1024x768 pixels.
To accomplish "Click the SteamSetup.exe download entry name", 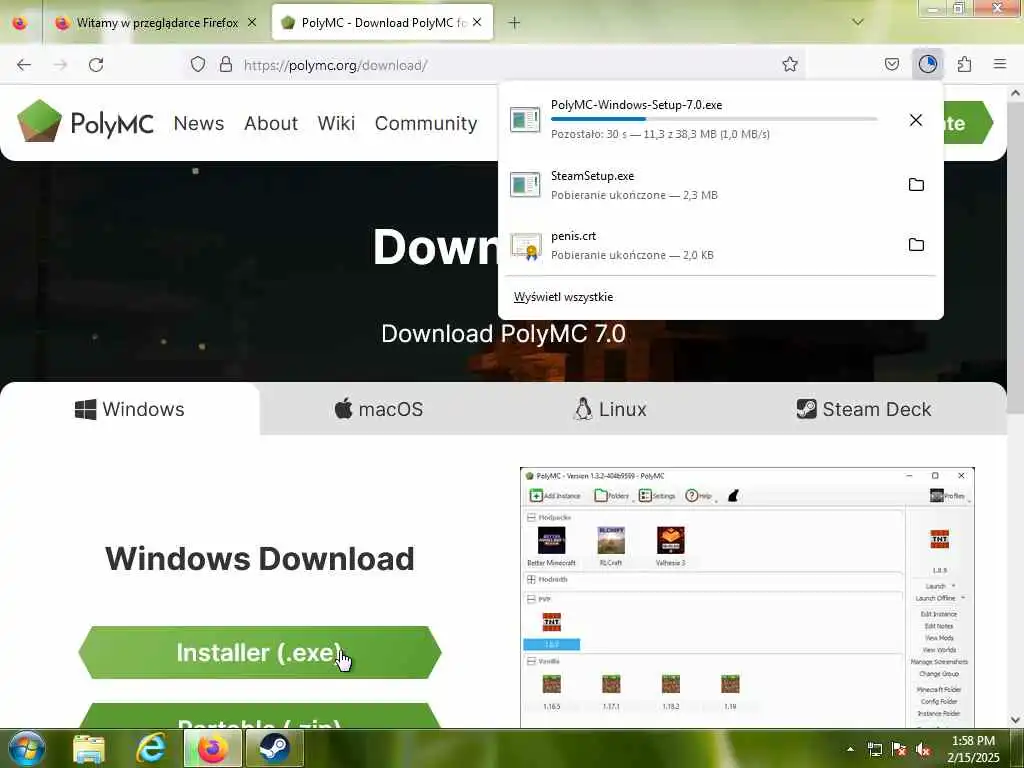I will pos(592,176).
